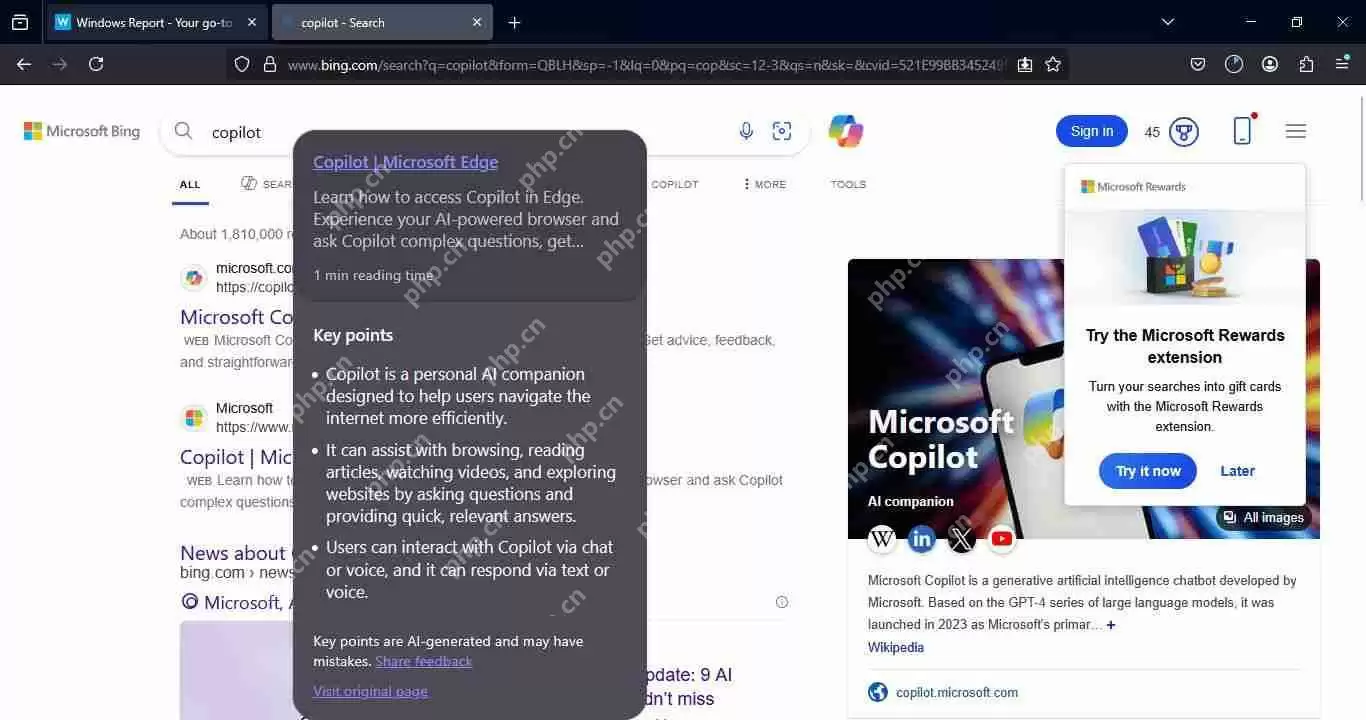Open the Visit original page link
Viewport: 1366px width, 720px height.
pos(370,691)
